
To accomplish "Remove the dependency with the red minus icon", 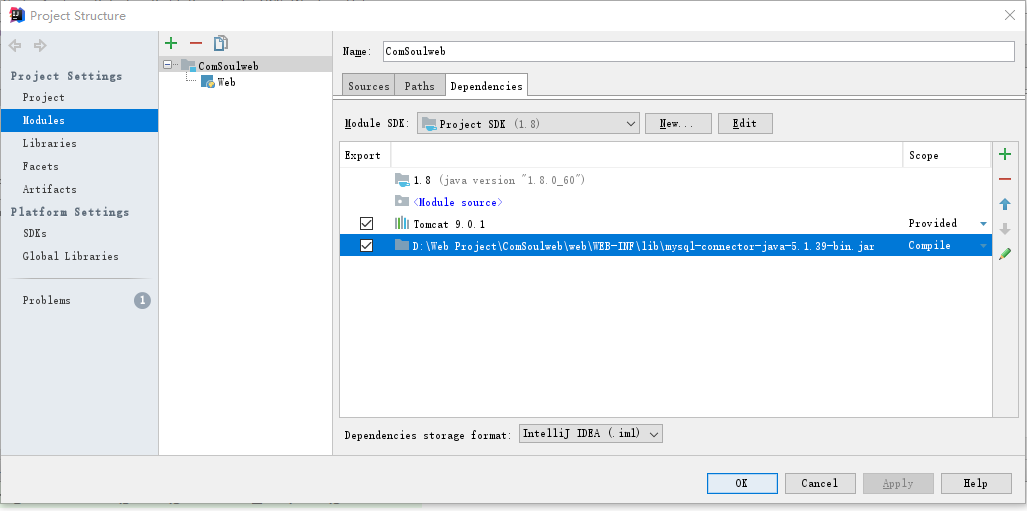I will tap(1005, 180).
